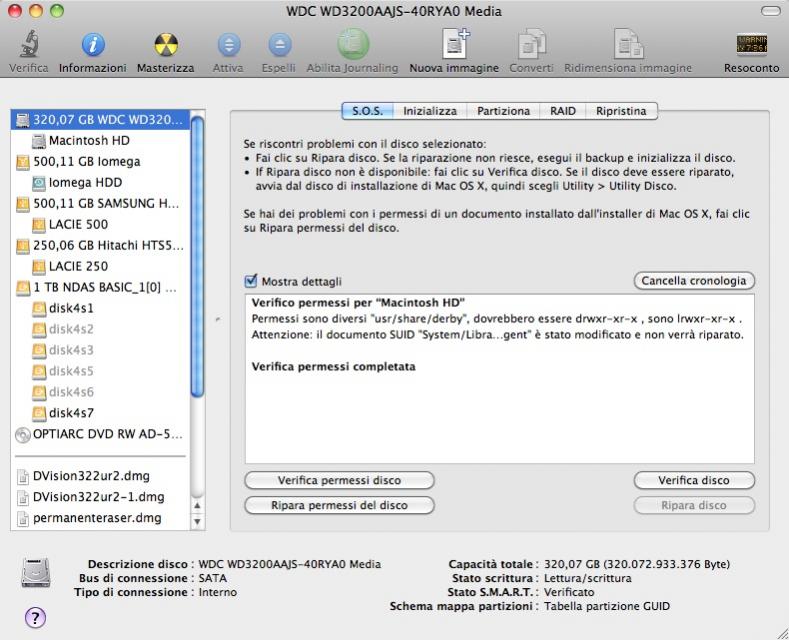Select DVision322ur2.dmg disk image
The height and width of the screenshot is (640, 789).
coord(100,476)
